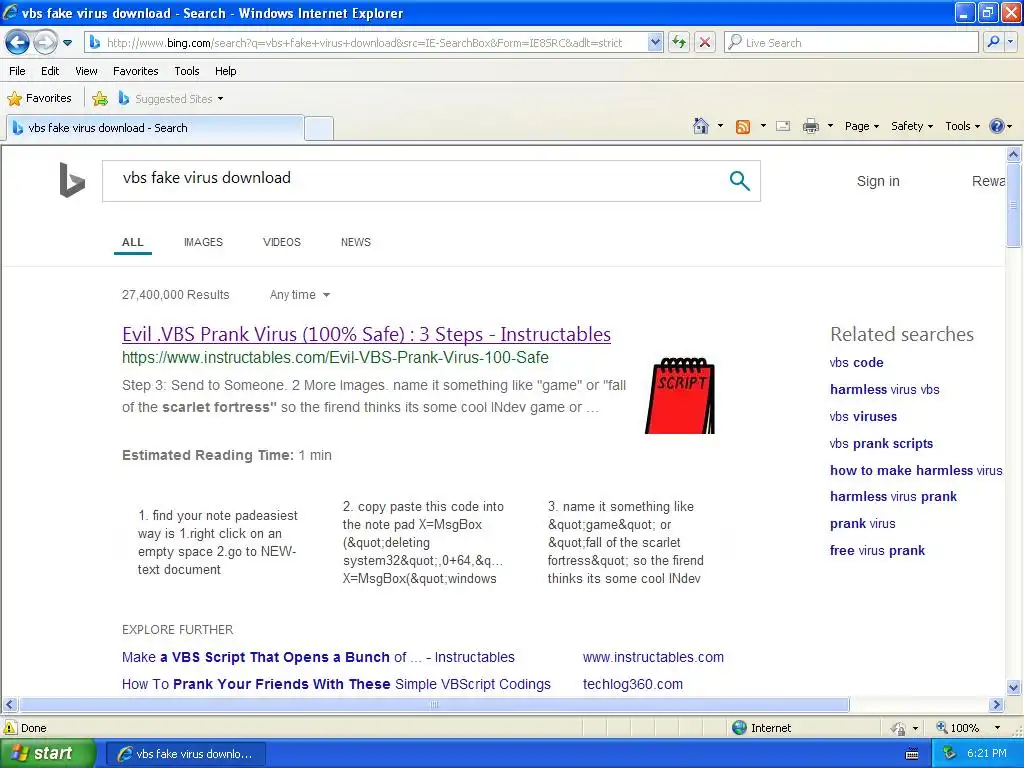Switch to the IMAGES tab

pyautogui.click(x=203, y=242)
